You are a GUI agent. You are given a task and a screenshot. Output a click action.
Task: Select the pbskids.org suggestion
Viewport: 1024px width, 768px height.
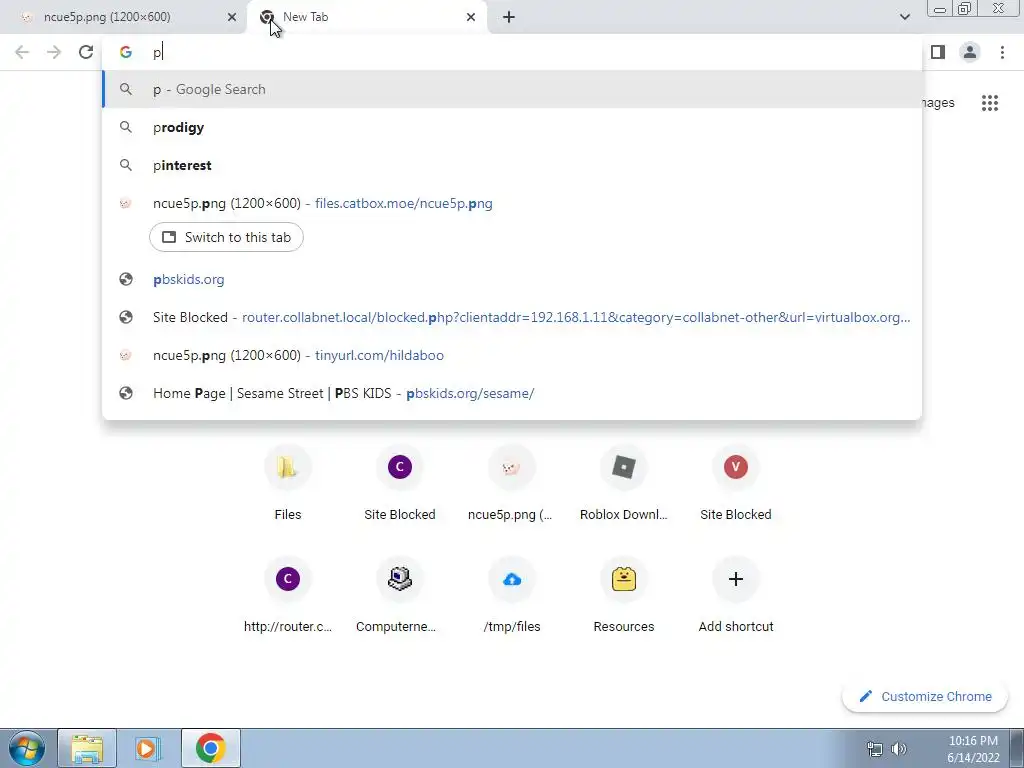point(512,280)
